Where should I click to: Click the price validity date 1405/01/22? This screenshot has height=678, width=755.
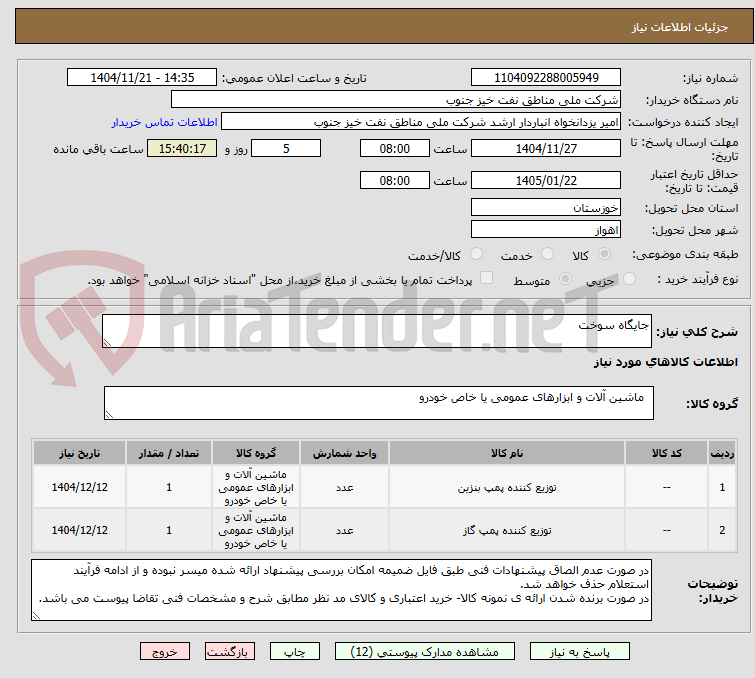(546, 180)
